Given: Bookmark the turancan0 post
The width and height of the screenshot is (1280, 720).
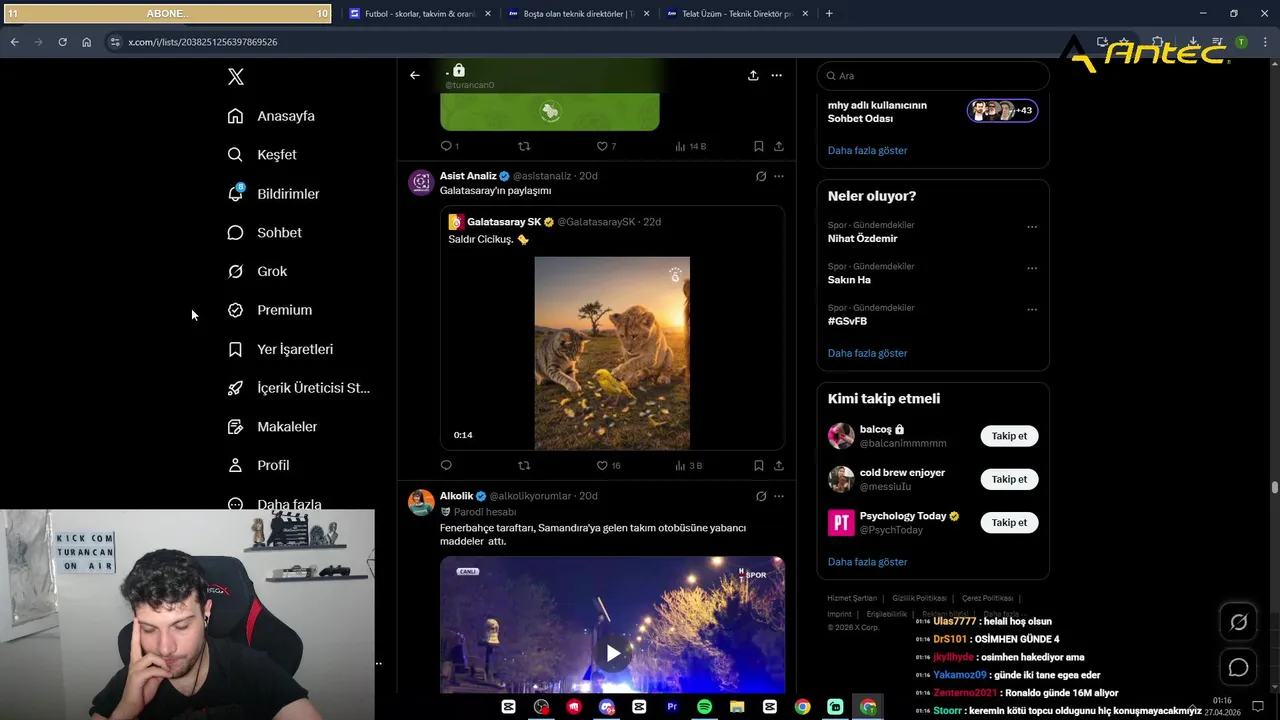Looking at the screenshot, I should (758, 146).
